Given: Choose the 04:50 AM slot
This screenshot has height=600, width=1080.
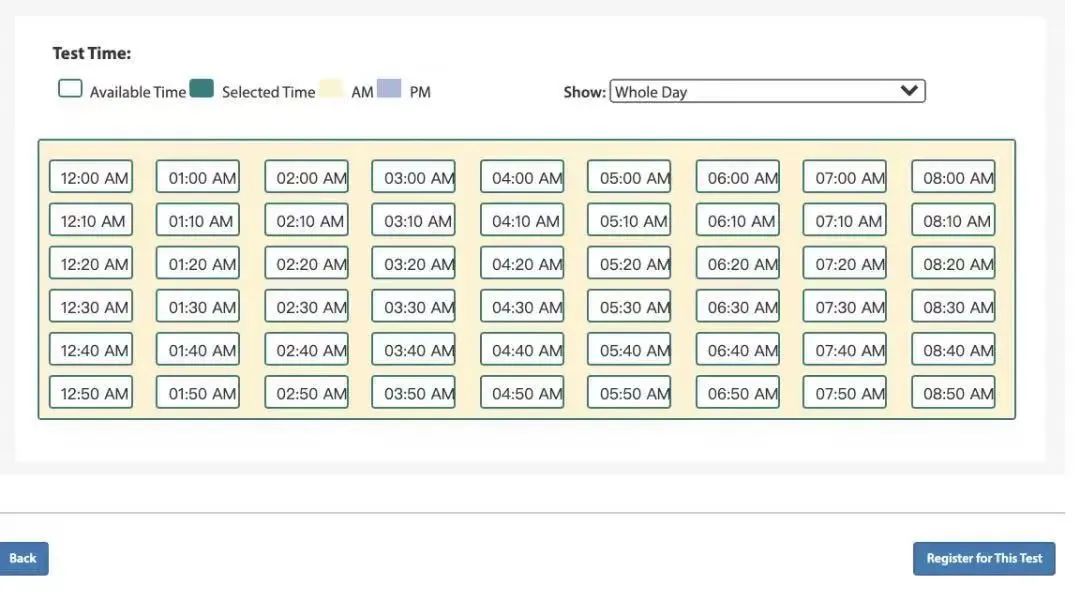Looking at the screenshot, I should (522, 393).
